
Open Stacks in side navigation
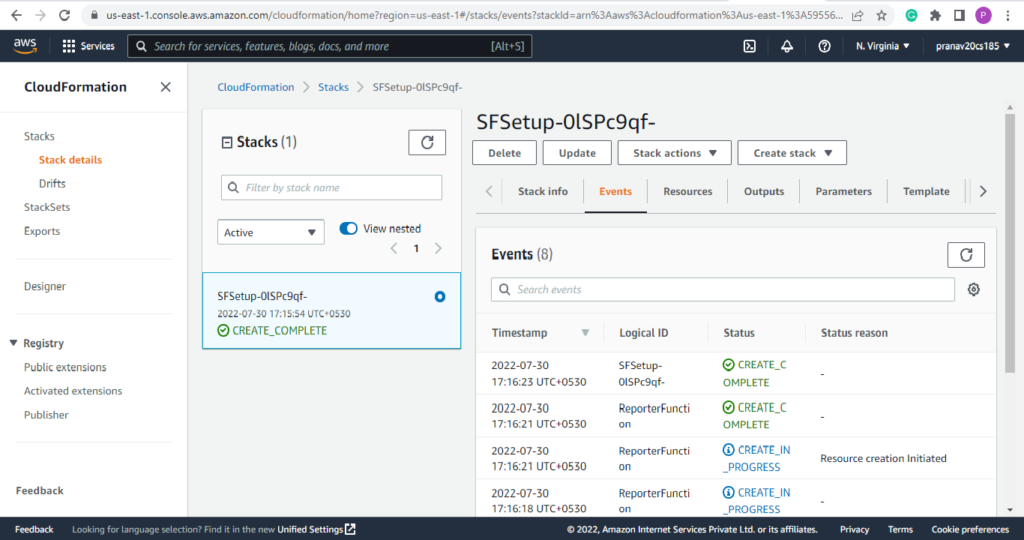coord(39,136)
